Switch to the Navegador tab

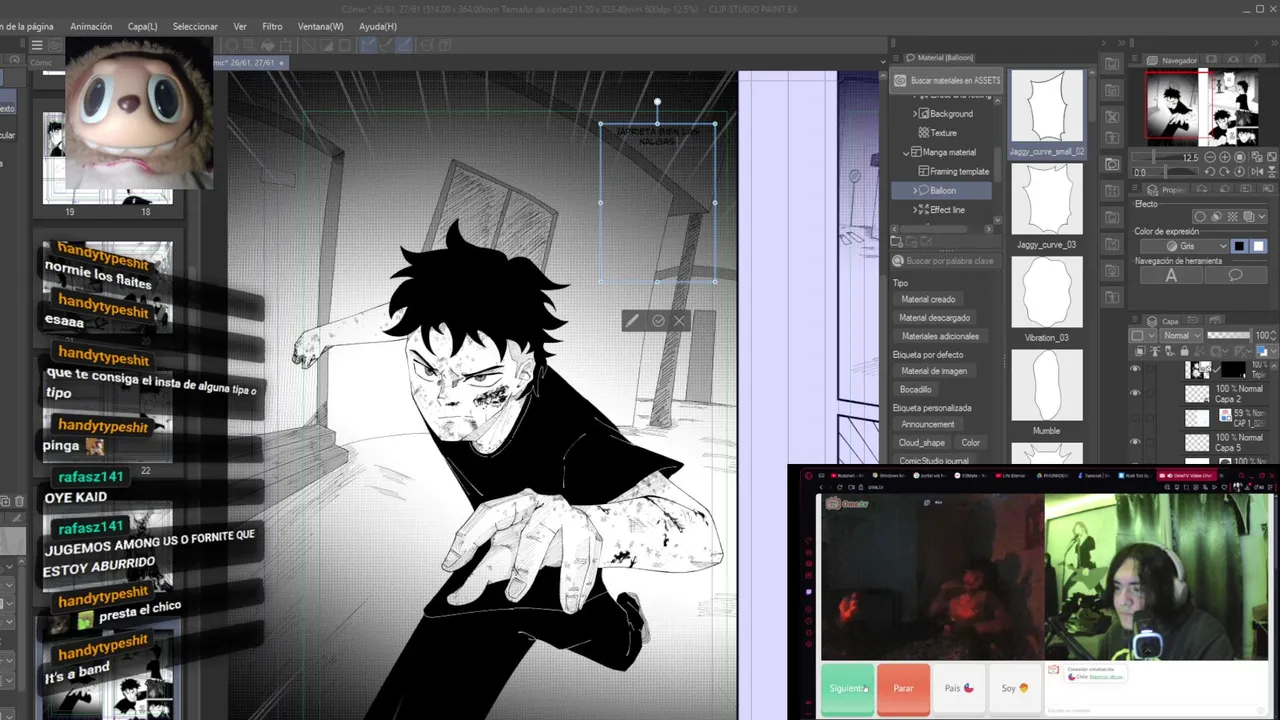coord(1172,60)
